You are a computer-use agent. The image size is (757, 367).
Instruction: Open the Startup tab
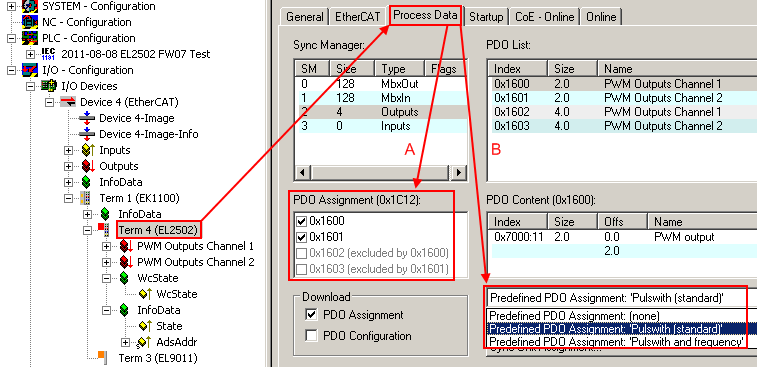(486, 17)
